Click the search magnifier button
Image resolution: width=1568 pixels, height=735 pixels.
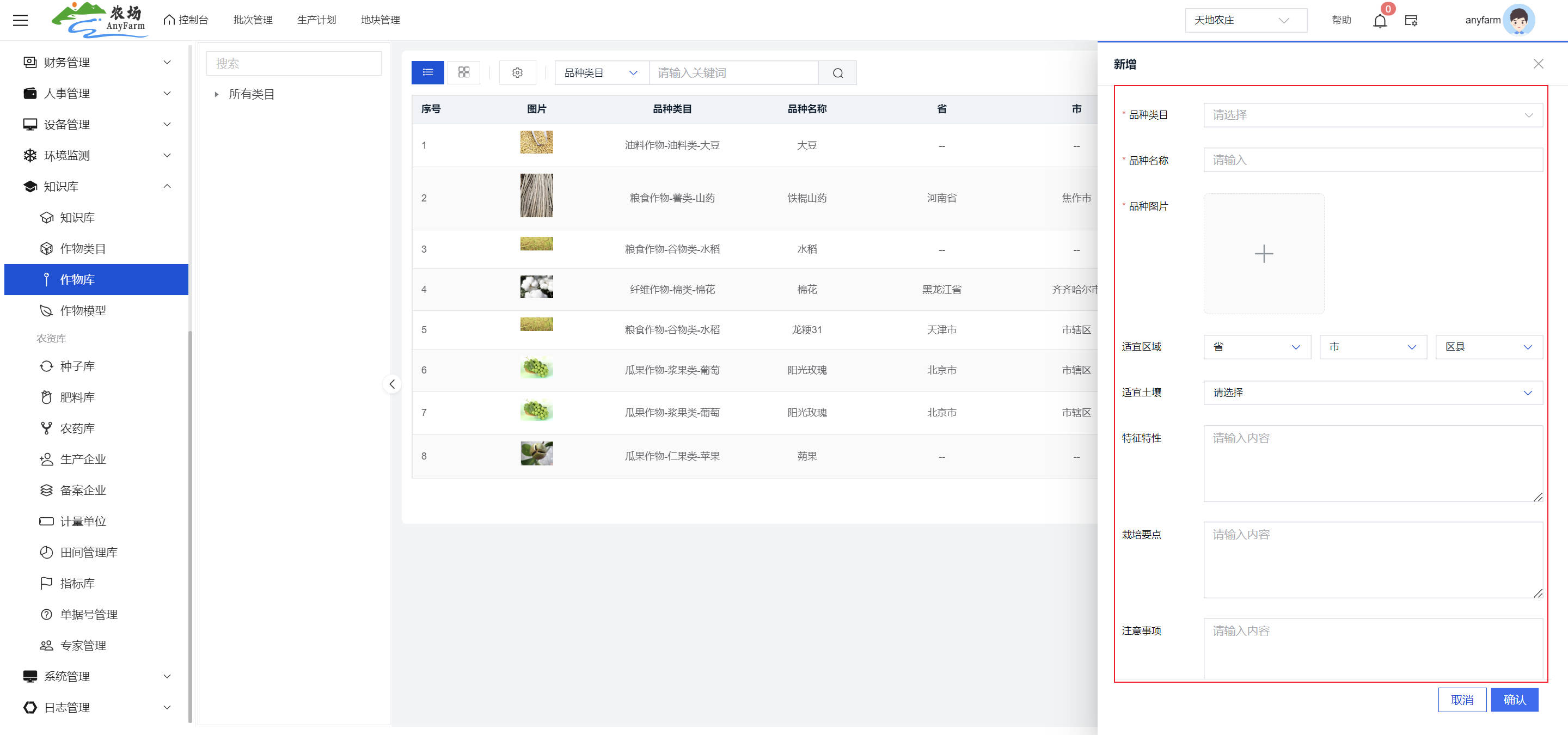click(837, 73)
